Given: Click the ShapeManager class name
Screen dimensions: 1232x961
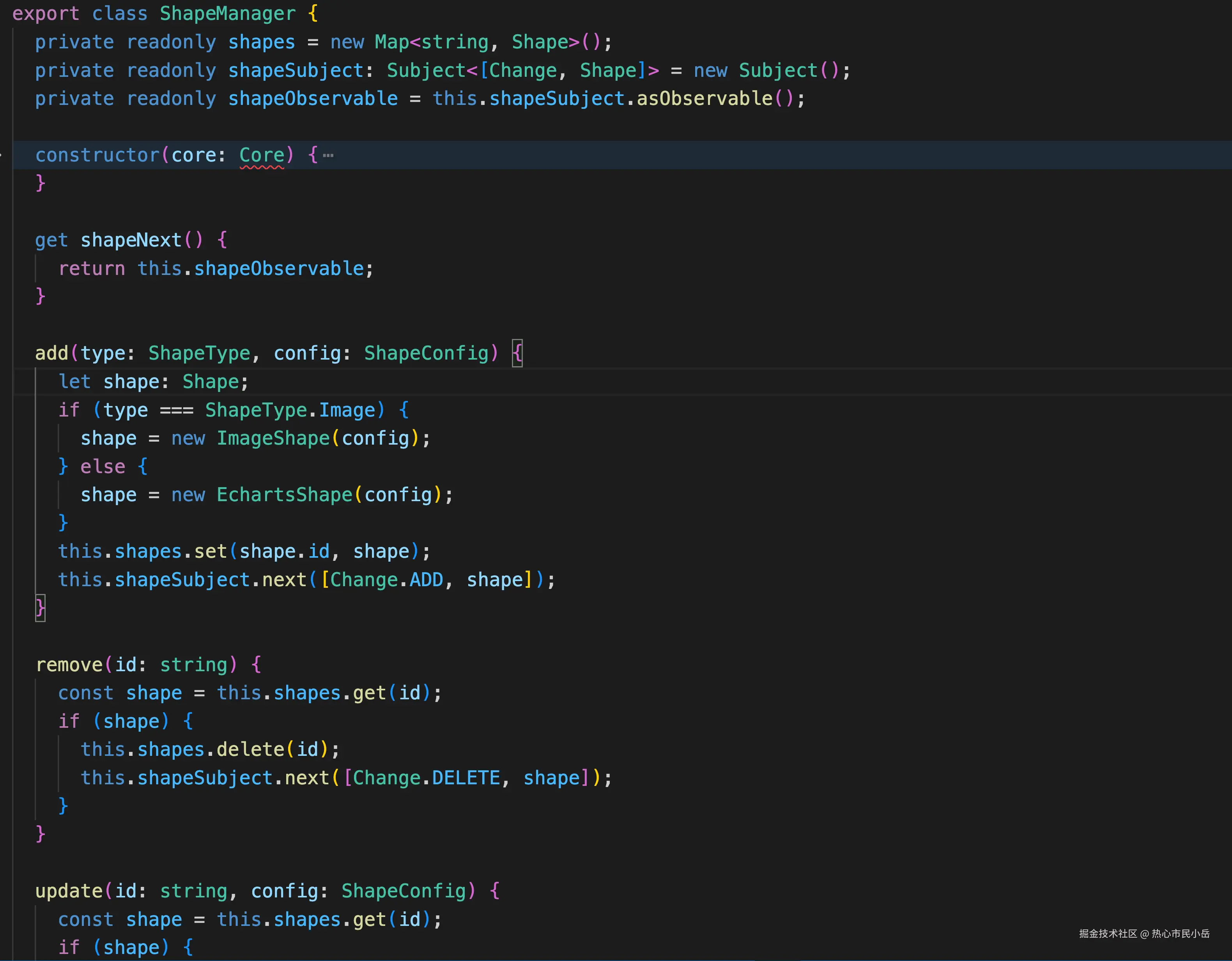Looking at the screenshot, I should click(x=227, y=14).
